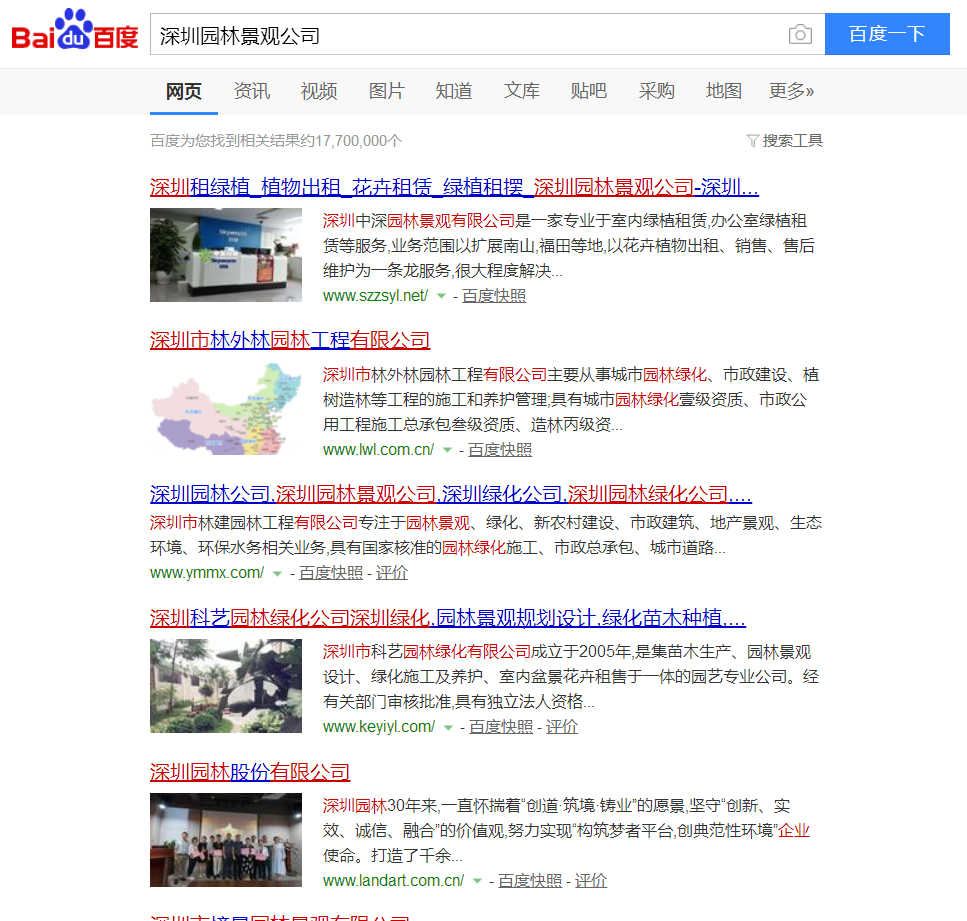Viewport: 967px width, 921px height.
Task: Open 深圳市林外林园林工程有限公司 title link
Action: click(x=290, y=341)
